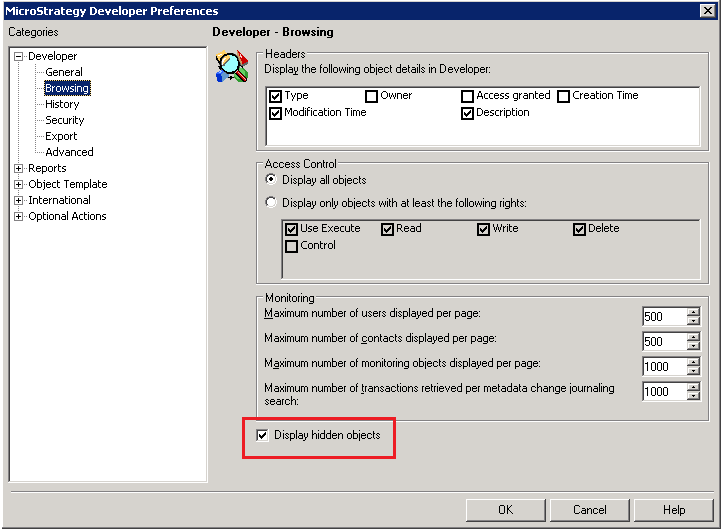Open Help for this dialog
The height and width of the screenshot is (531, 722).
point(674,510)
